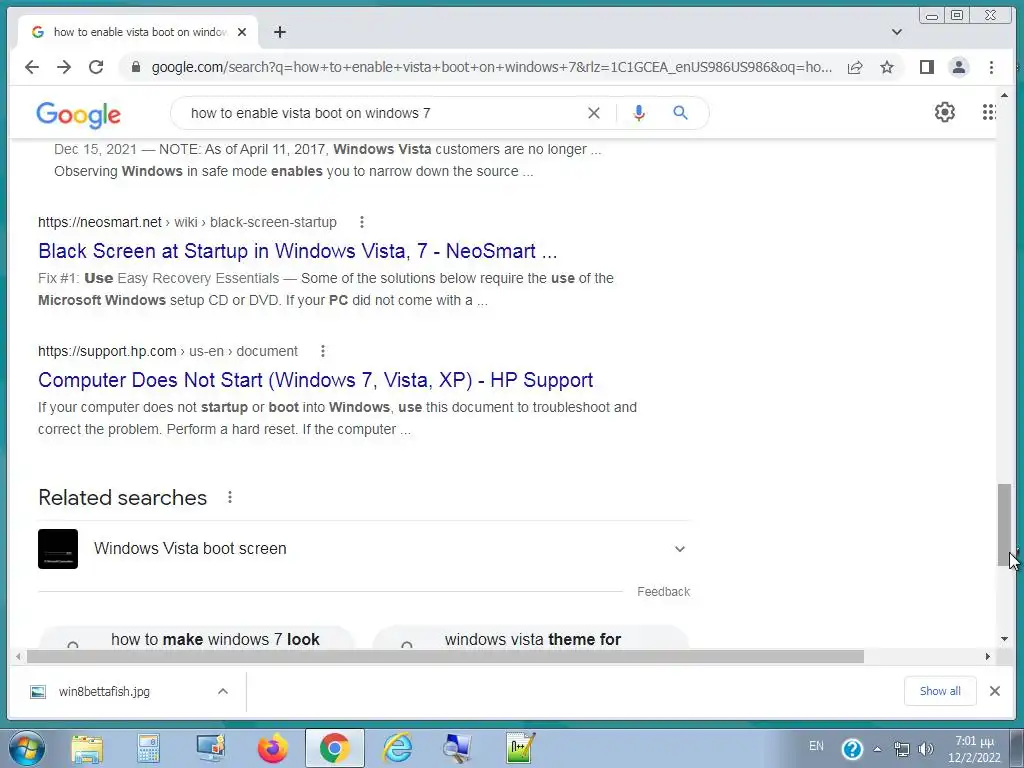The width and height of the screenshot is (1024, 768).
Task: Click the vertical scrollbar thumb
Action: click(1004, 524)
